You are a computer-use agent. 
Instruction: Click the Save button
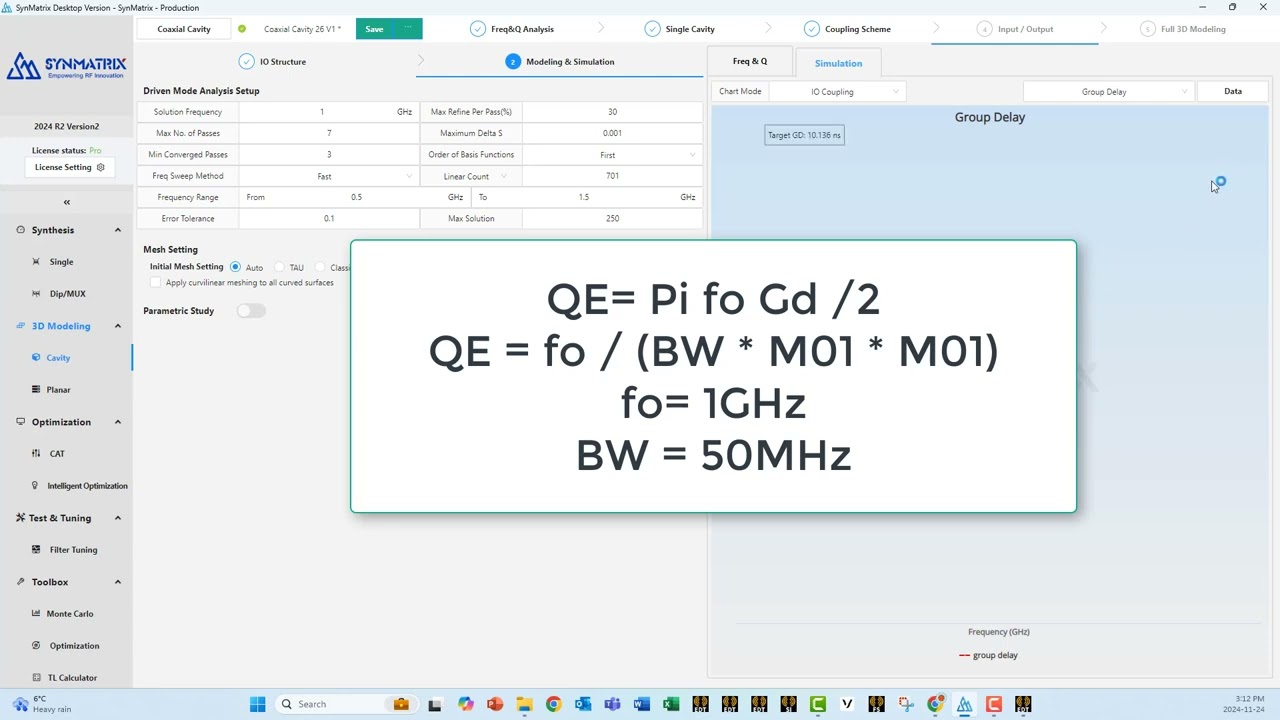click(x=374, y=29)
